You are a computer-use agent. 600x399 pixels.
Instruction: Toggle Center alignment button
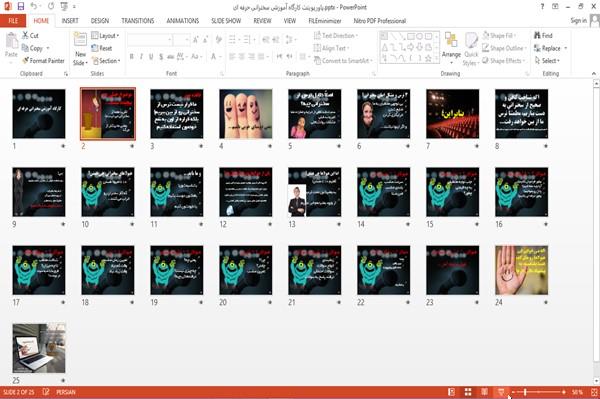pos(241,57)
